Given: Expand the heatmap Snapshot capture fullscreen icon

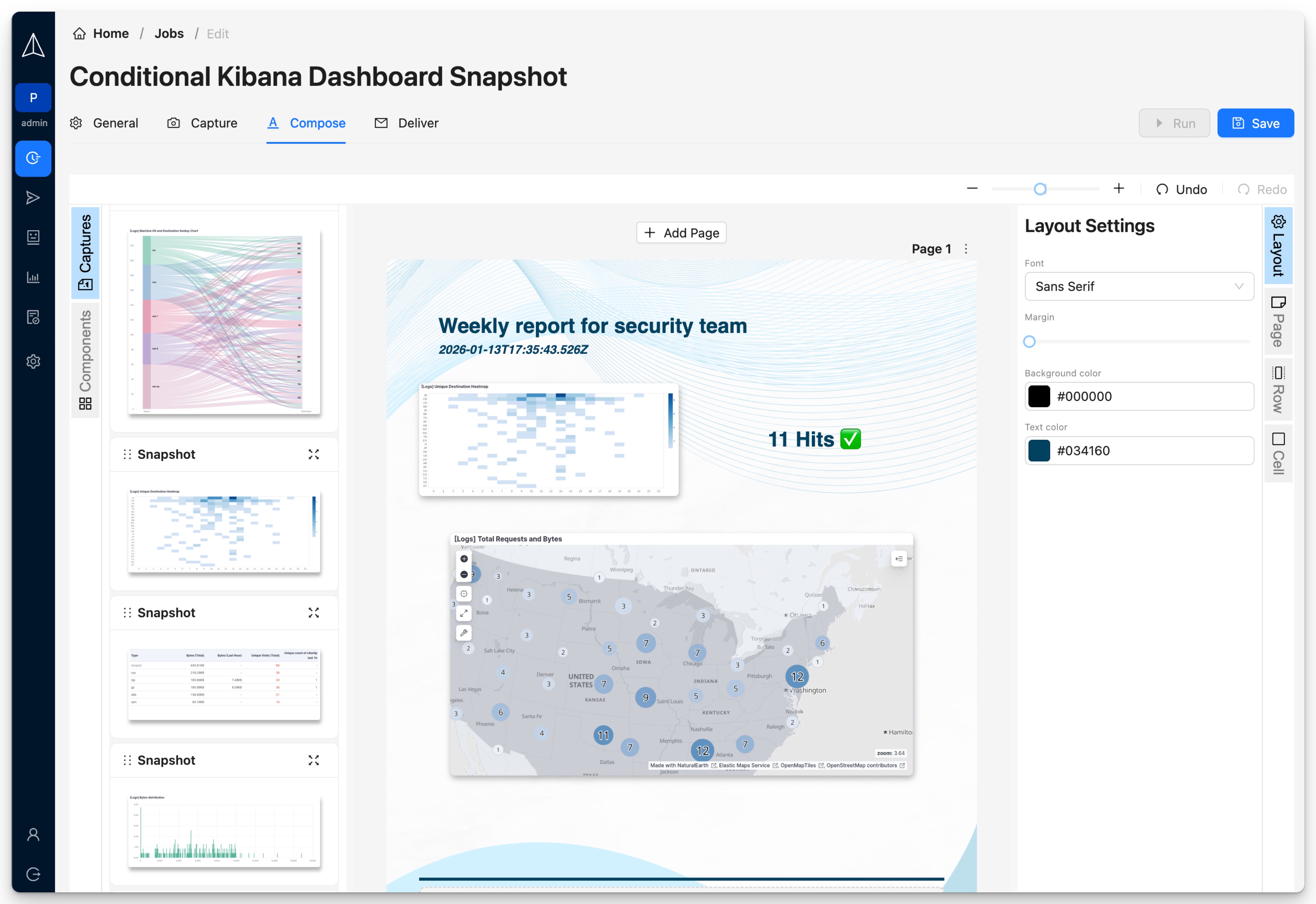Looking at the screenshot, I should pyautogui.click(x=314, y=454).
